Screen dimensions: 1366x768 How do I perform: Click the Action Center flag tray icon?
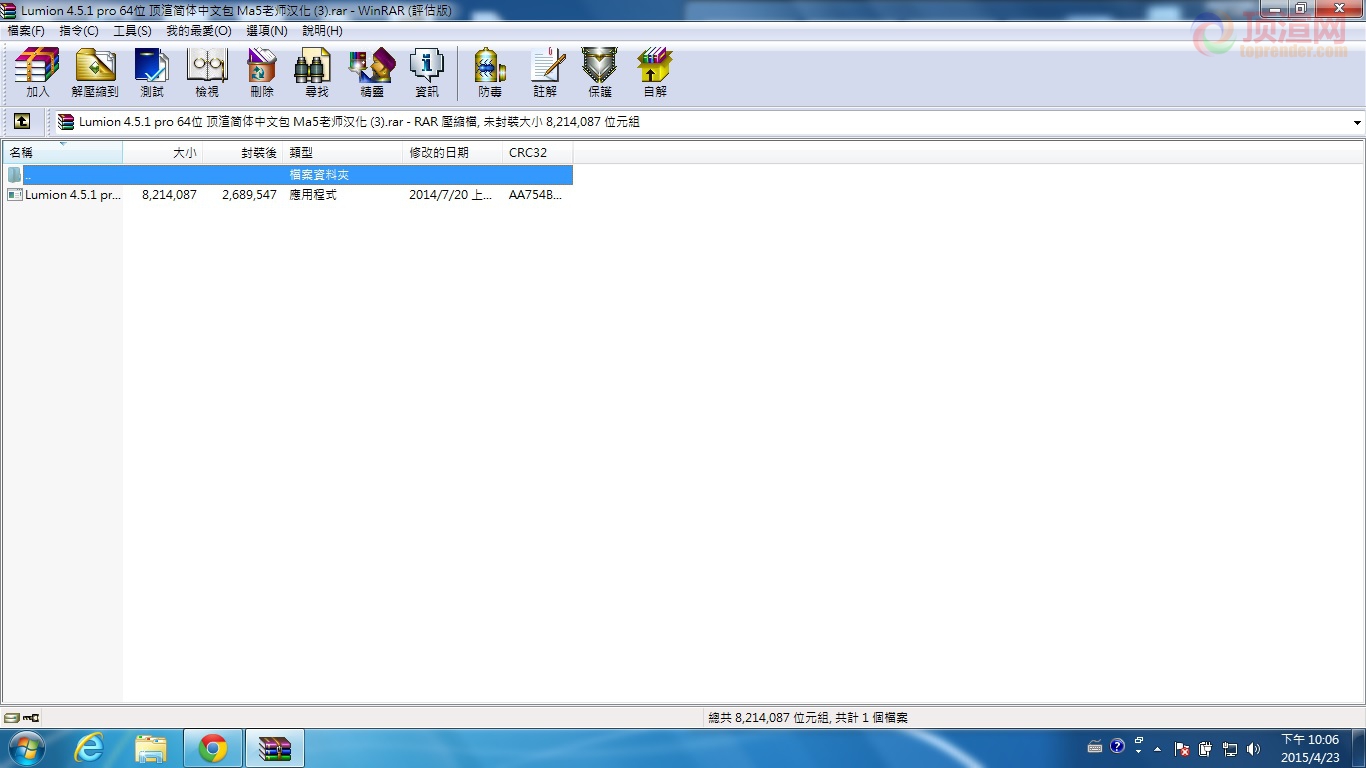[1181, 748]
